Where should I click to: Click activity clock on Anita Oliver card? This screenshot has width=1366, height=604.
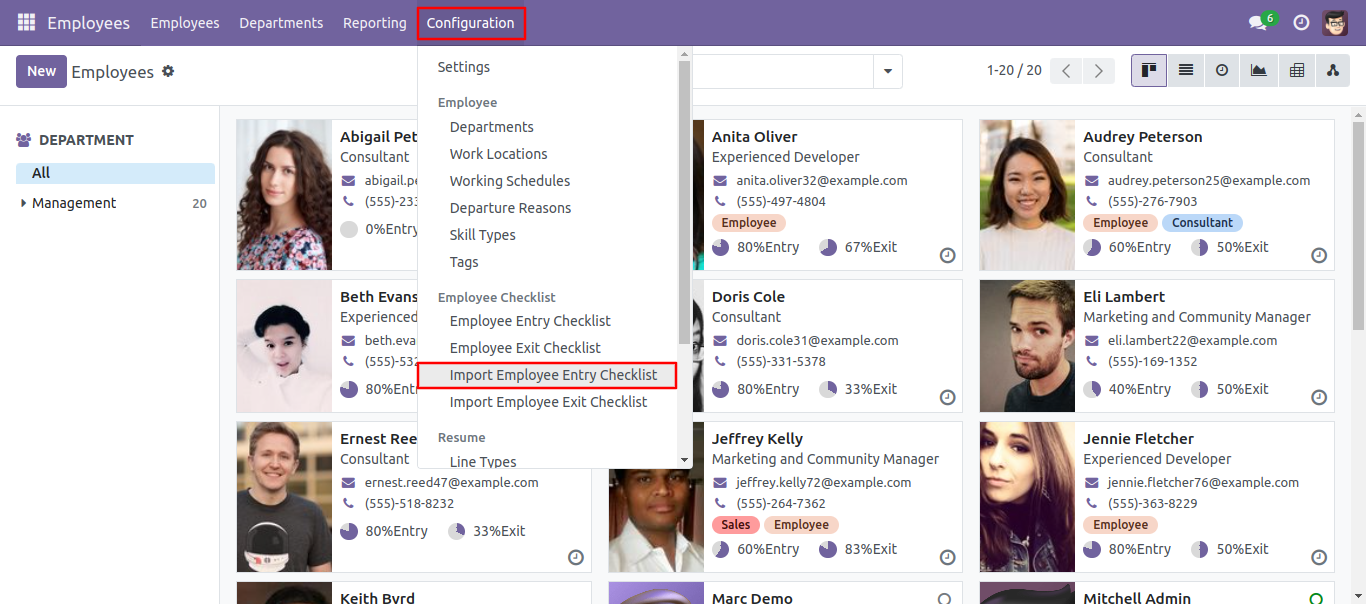(x=947, y=255)
